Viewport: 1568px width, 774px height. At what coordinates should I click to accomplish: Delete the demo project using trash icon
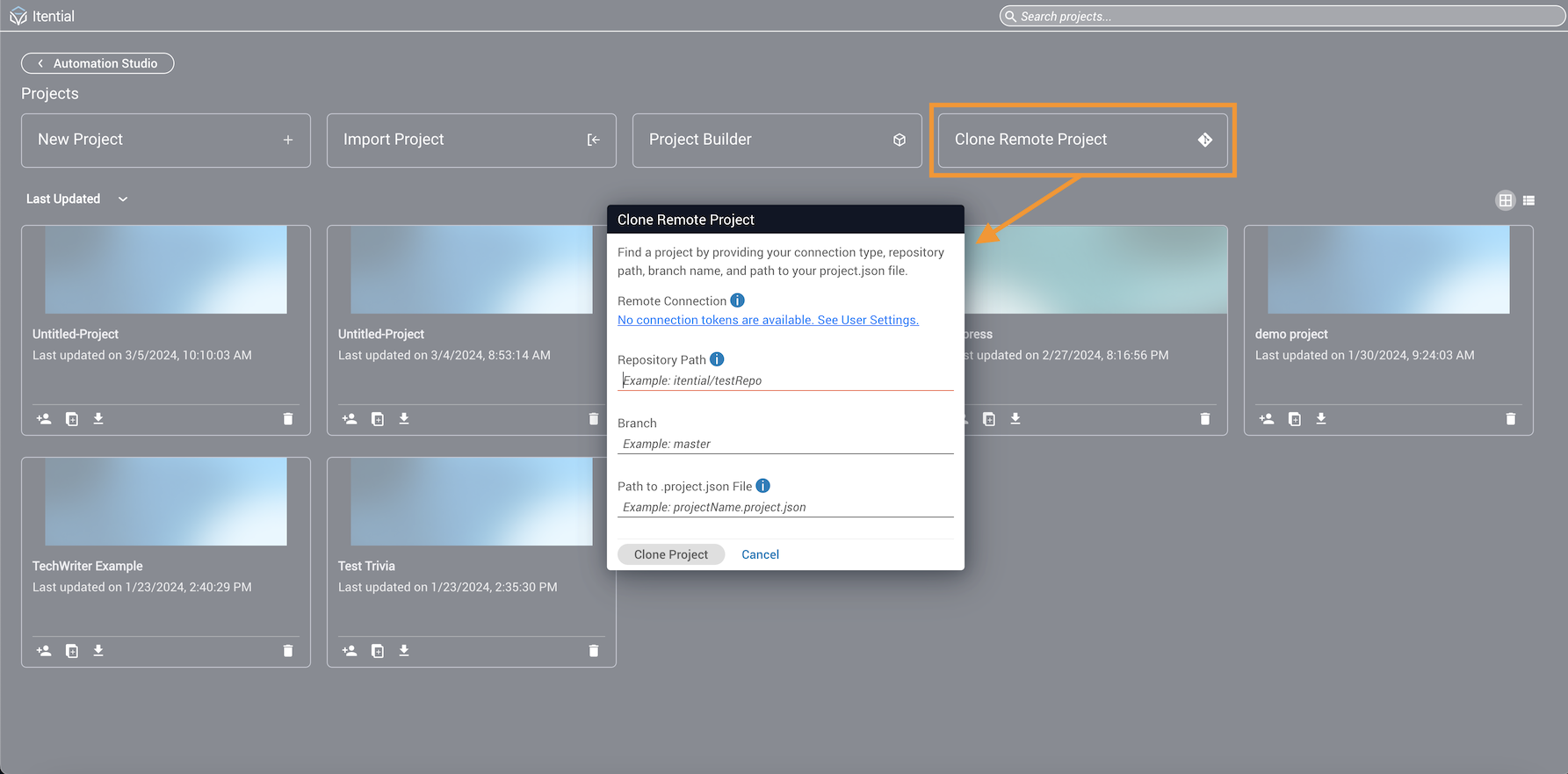1510,419
